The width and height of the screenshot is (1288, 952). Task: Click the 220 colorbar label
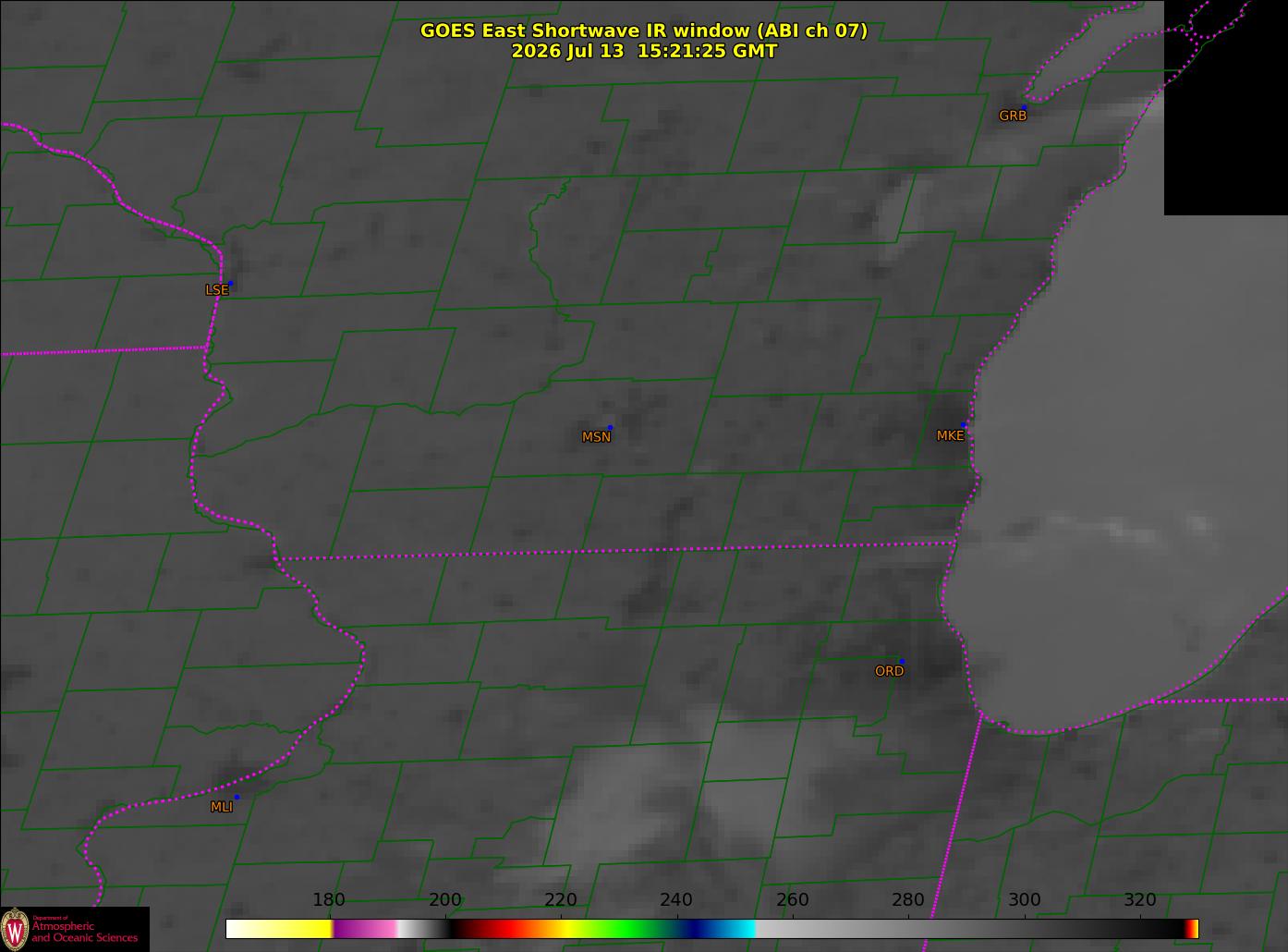(561, 899)
